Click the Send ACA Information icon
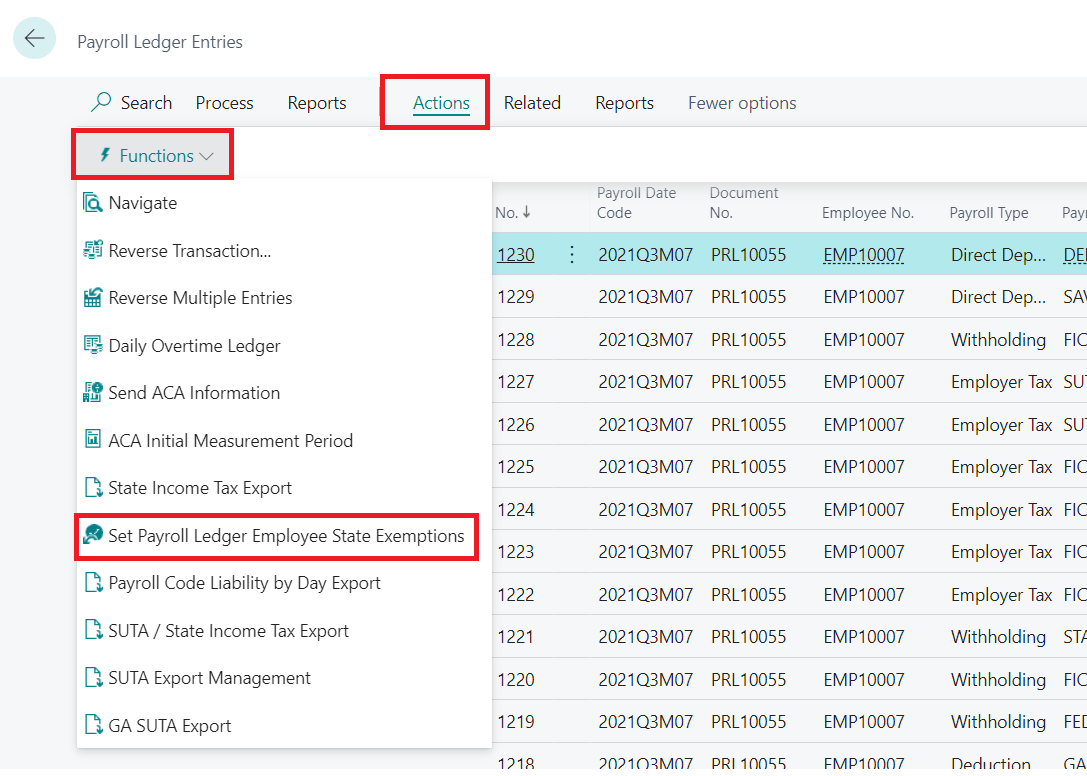 [x=92, y=393]
